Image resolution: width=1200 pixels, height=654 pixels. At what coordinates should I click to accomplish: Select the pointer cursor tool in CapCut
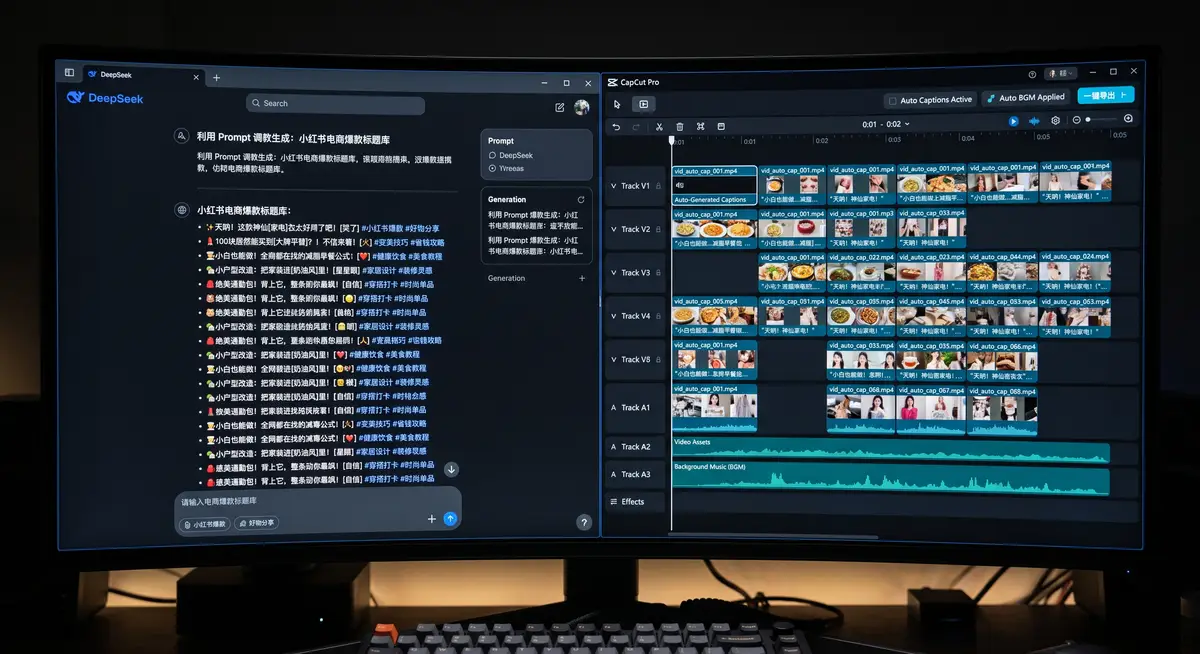(618, 104)
